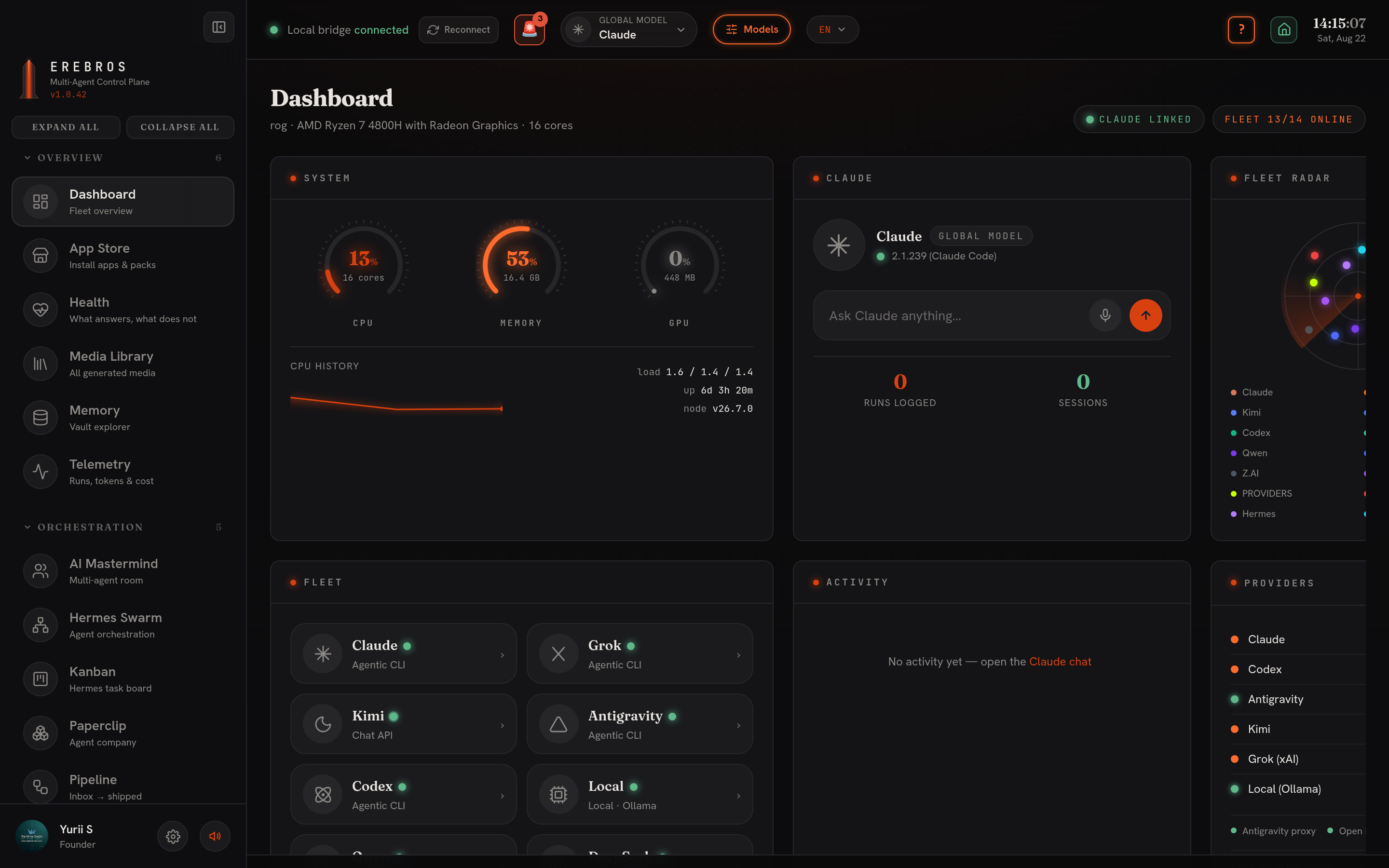Image resolution: width=1389 pixels, height=868 pixels.
Task: Click Collapse All button
Action: [179, 127]
